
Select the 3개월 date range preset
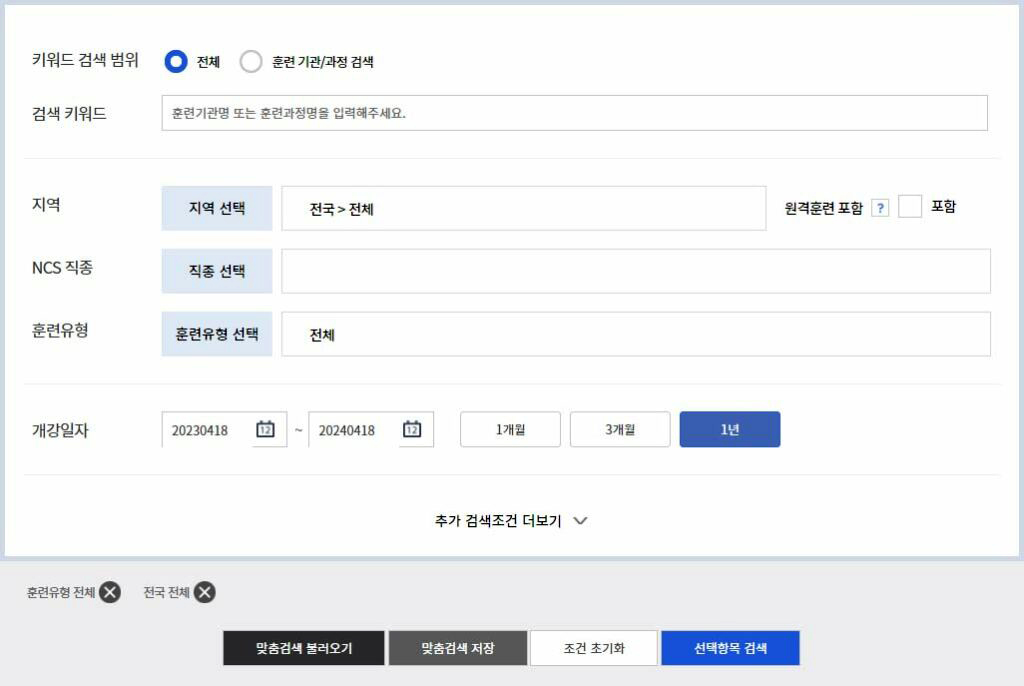620,429
